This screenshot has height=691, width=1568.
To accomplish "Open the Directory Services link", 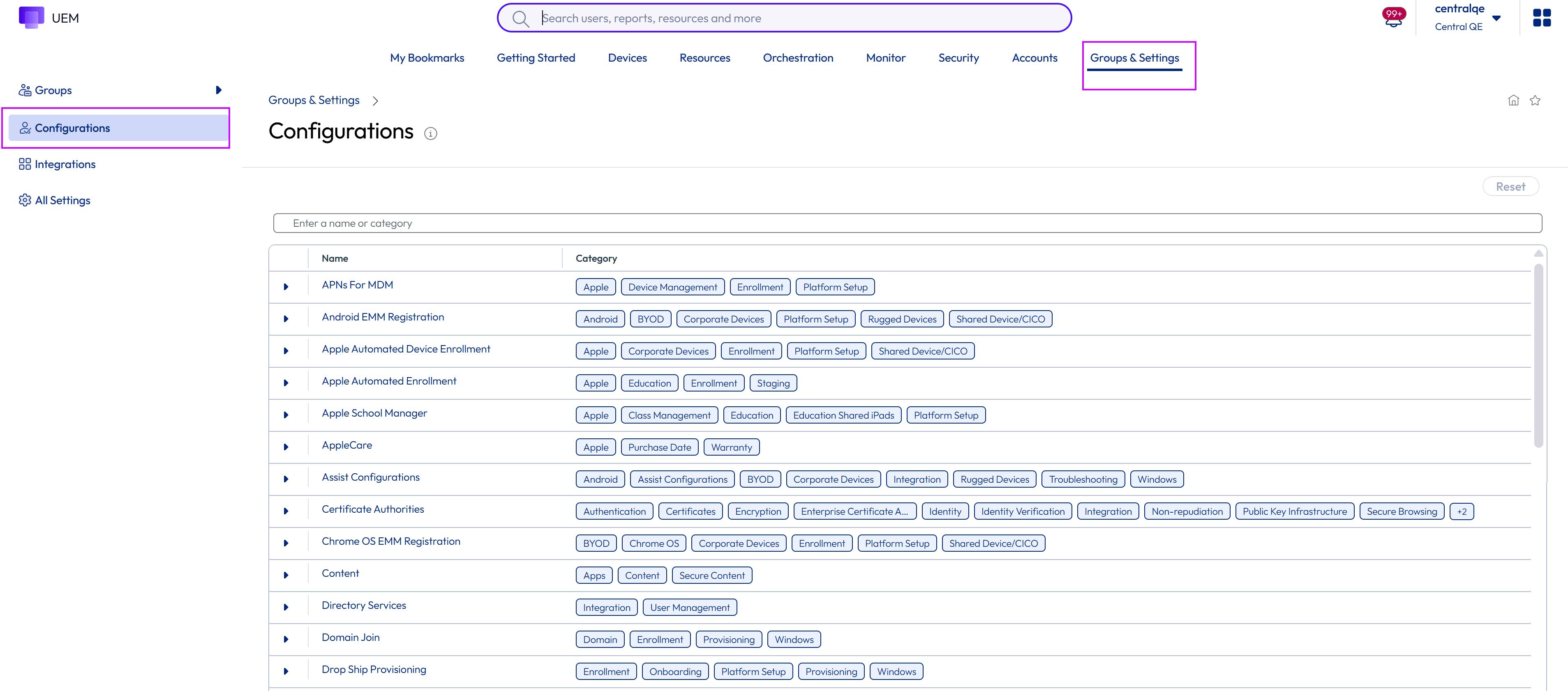I will (363, 605).
